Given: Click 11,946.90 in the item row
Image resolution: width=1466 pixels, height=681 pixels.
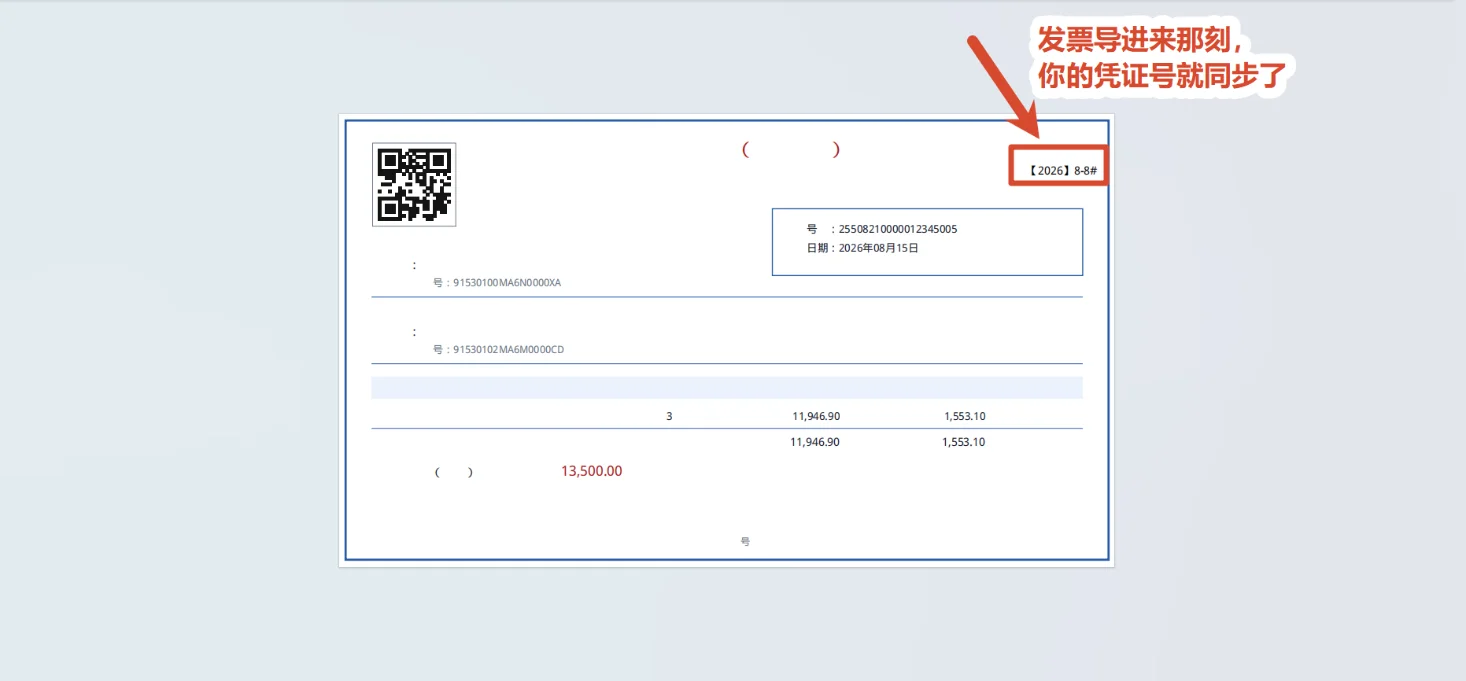Looking at the screenshot, I should pos(816,416).
